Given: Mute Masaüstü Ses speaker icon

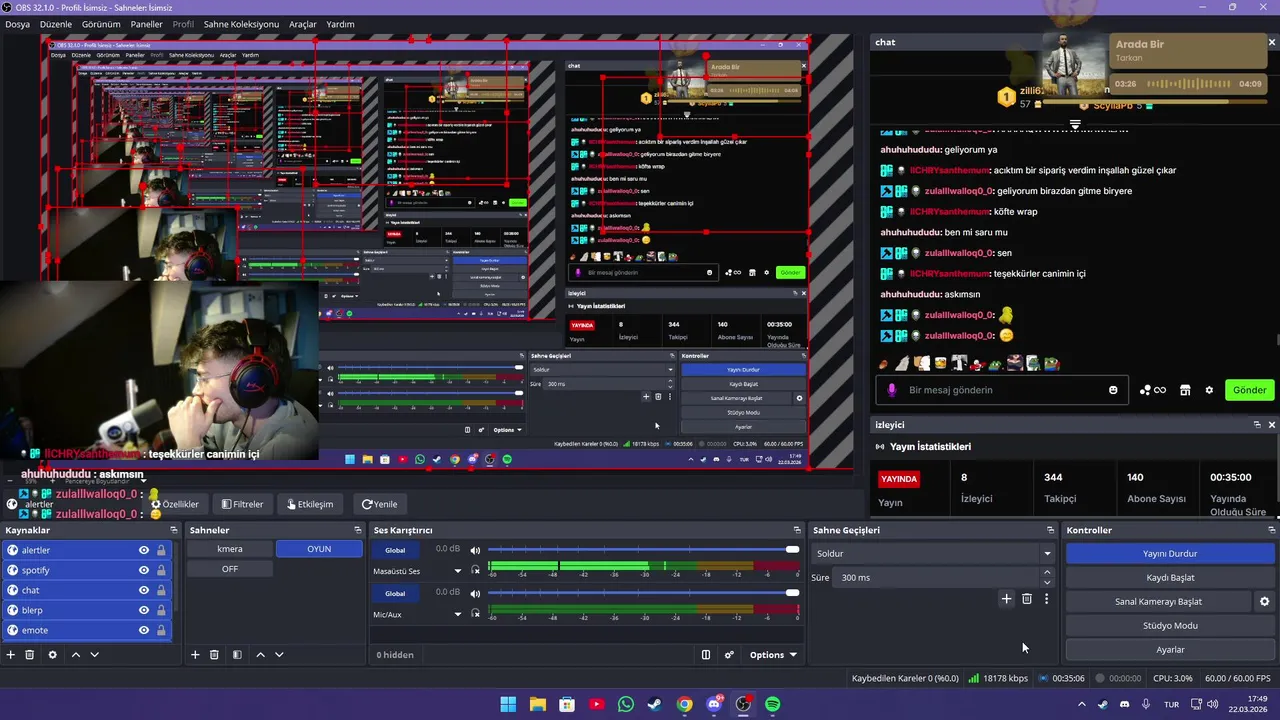Looking at the screenshot, I should 475,550.
